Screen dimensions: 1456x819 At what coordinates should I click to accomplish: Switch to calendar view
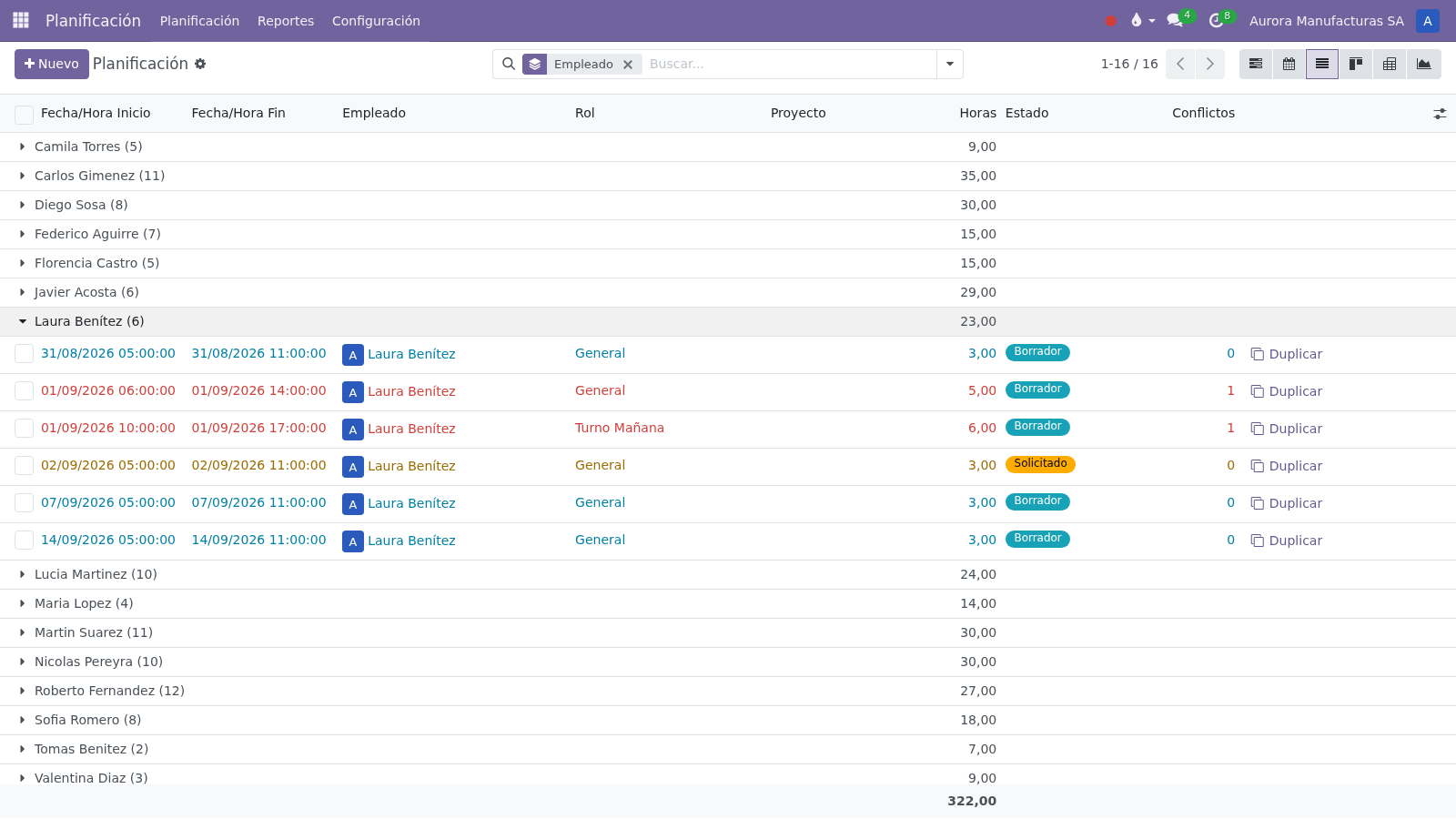click(1289, 64)
